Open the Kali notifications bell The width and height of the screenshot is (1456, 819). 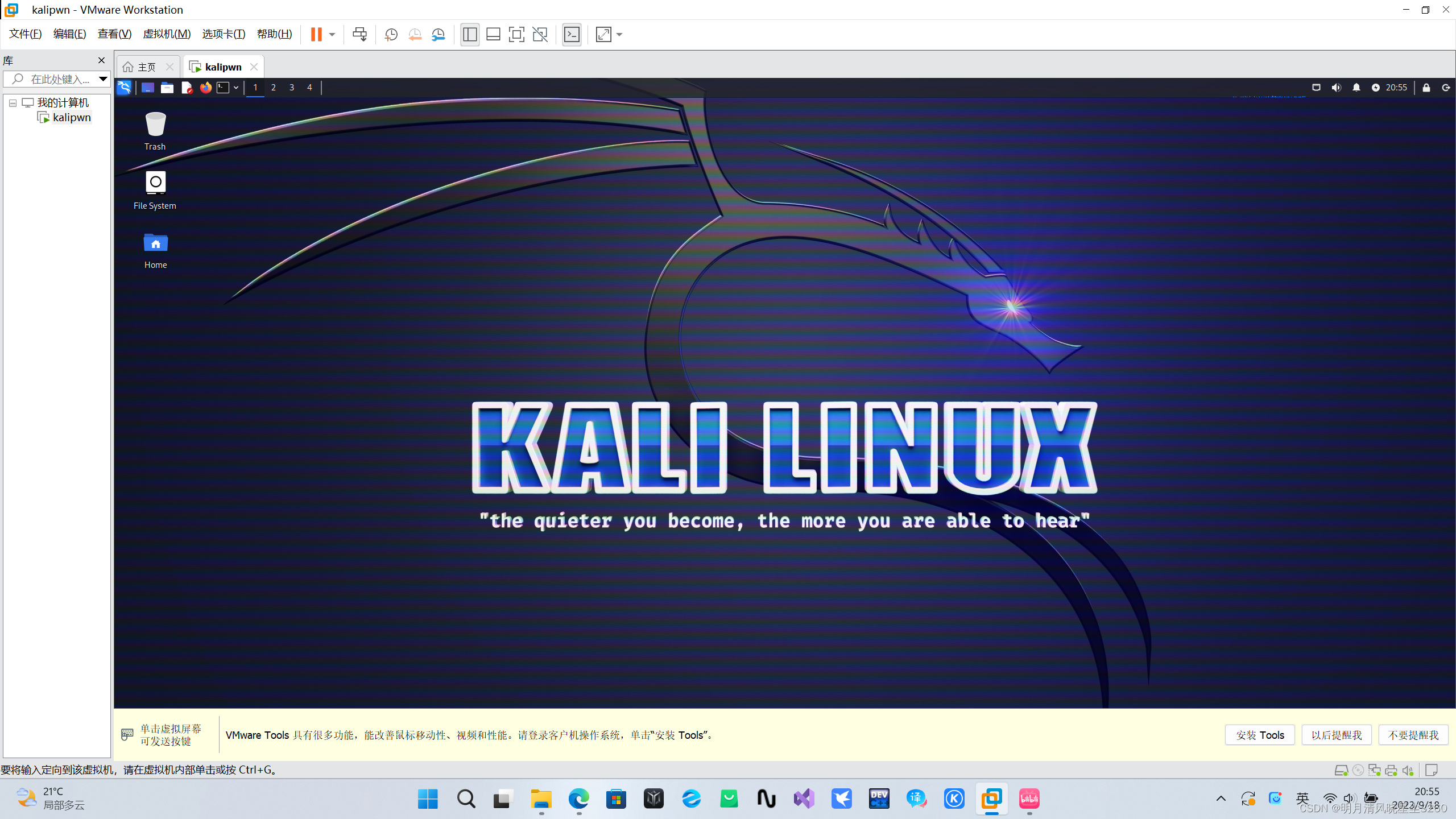point(1356,88)
